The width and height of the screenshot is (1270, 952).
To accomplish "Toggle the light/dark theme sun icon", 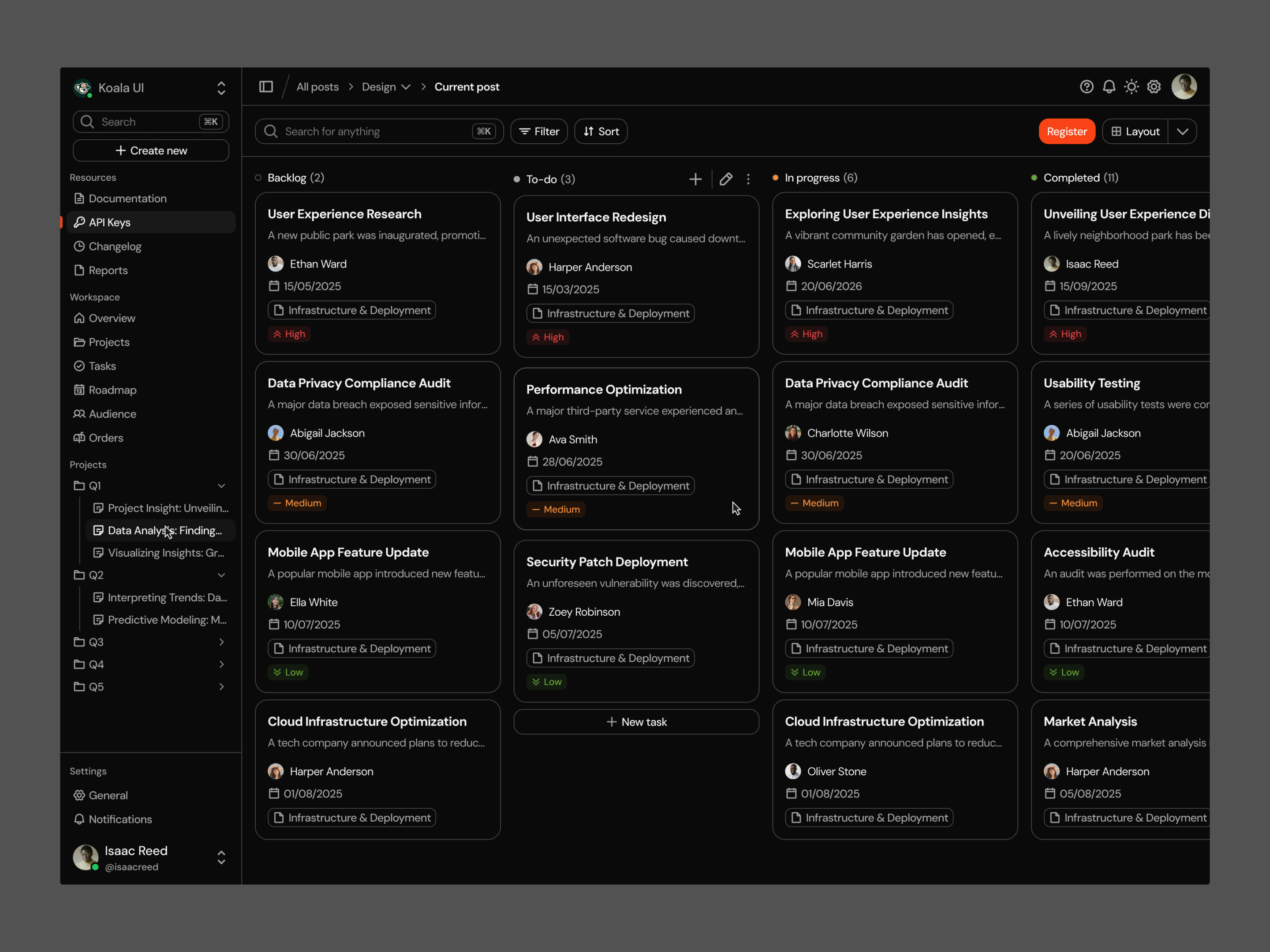I will (1131, 87).
